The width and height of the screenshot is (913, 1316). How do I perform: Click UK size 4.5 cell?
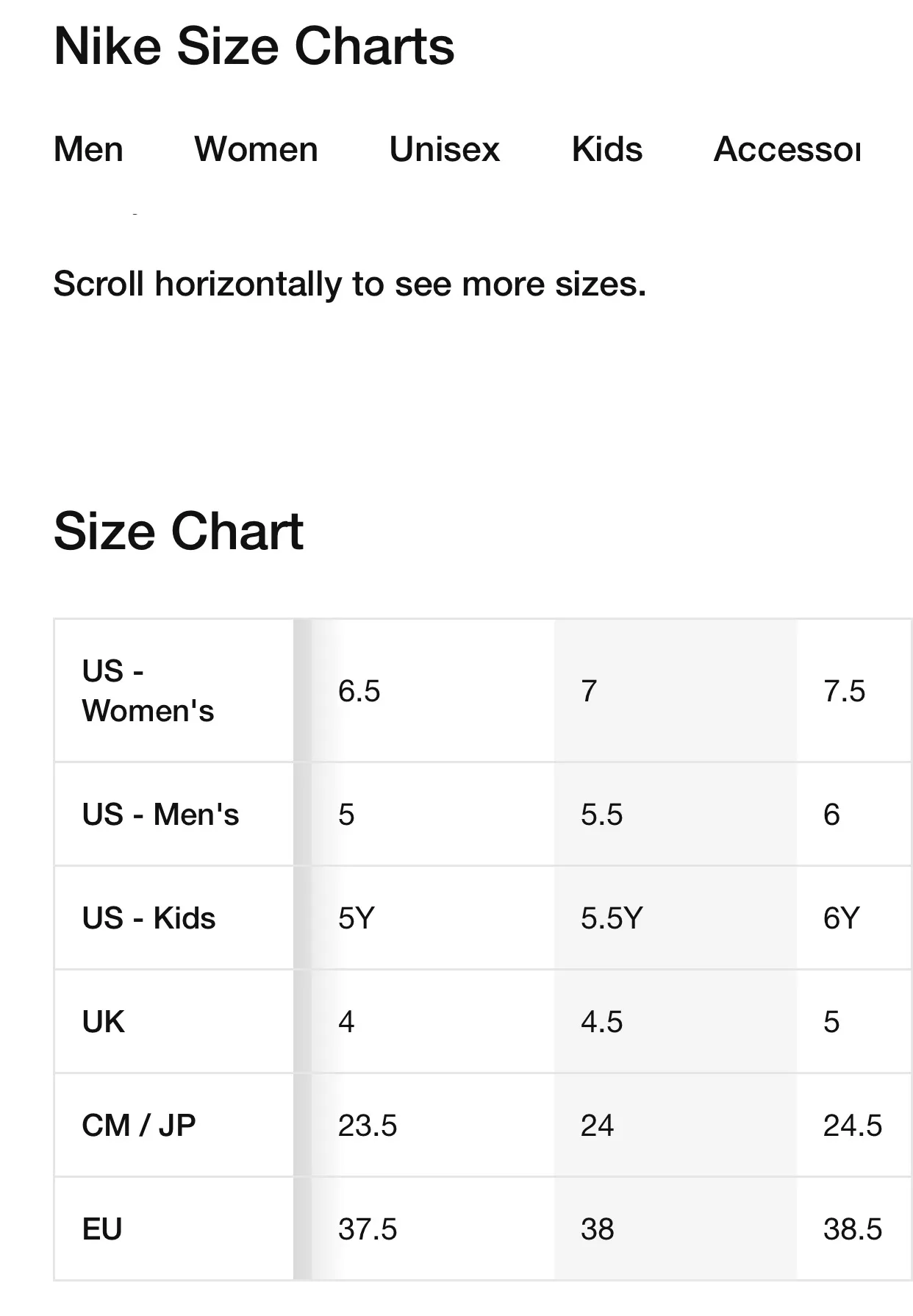(601, 1022)
